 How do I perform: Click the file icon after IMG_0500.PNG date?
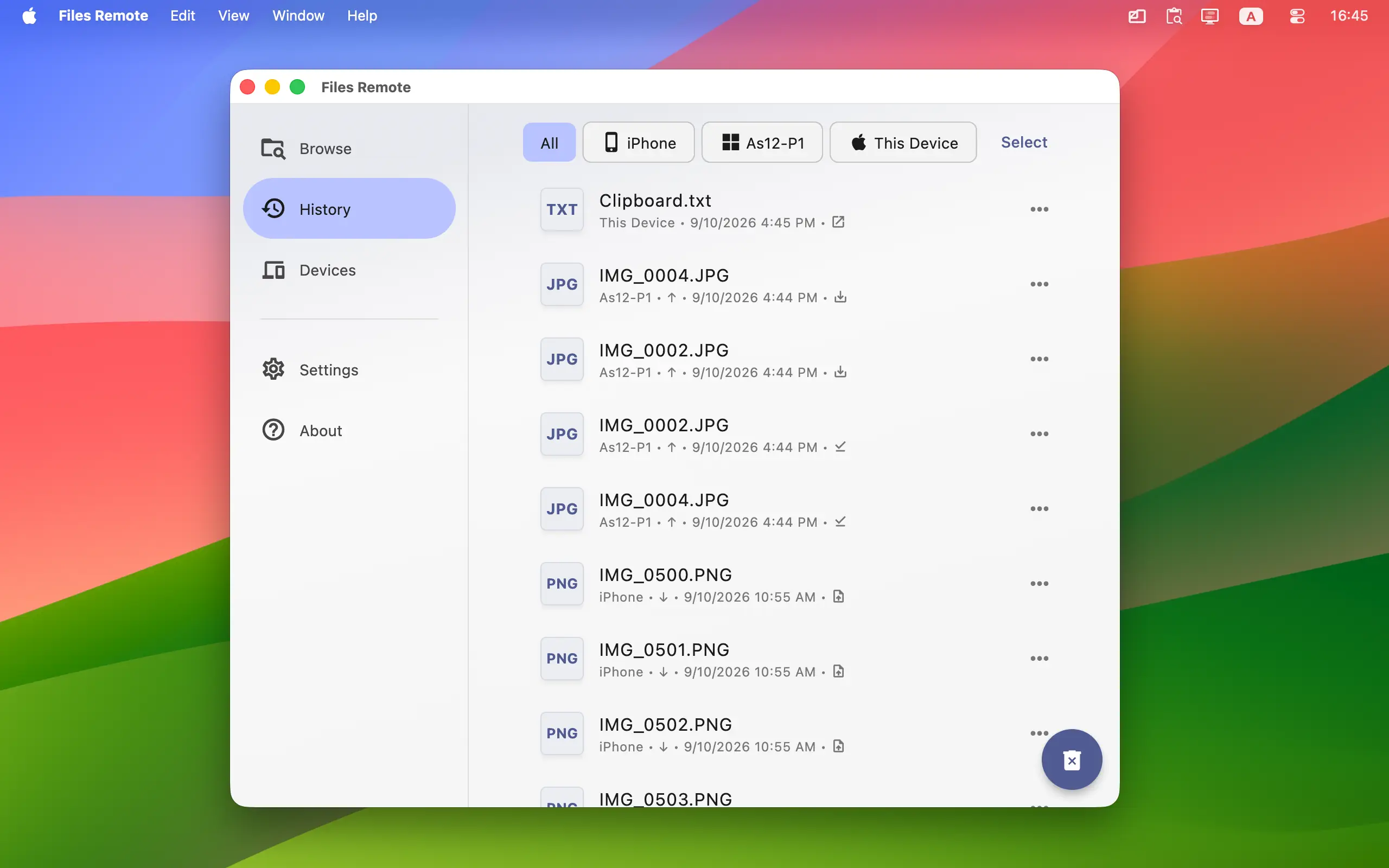(839, 596)
